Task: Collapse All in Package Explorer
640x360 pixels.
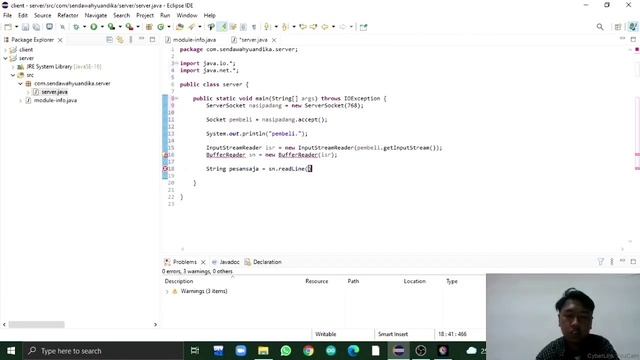Action: (x=109, y=40)
